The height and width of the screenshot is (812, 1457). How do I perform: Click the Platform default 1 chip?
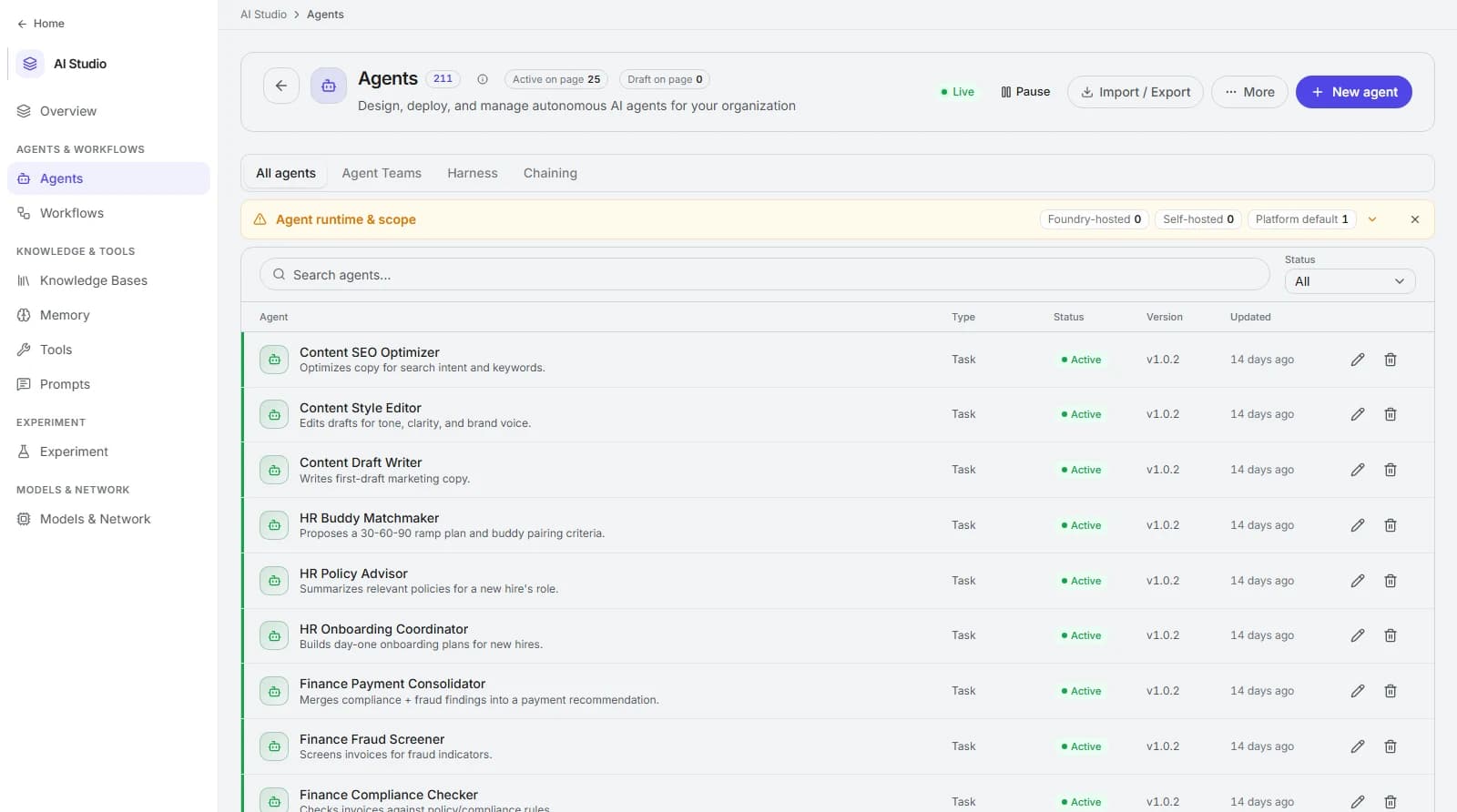1302,219
